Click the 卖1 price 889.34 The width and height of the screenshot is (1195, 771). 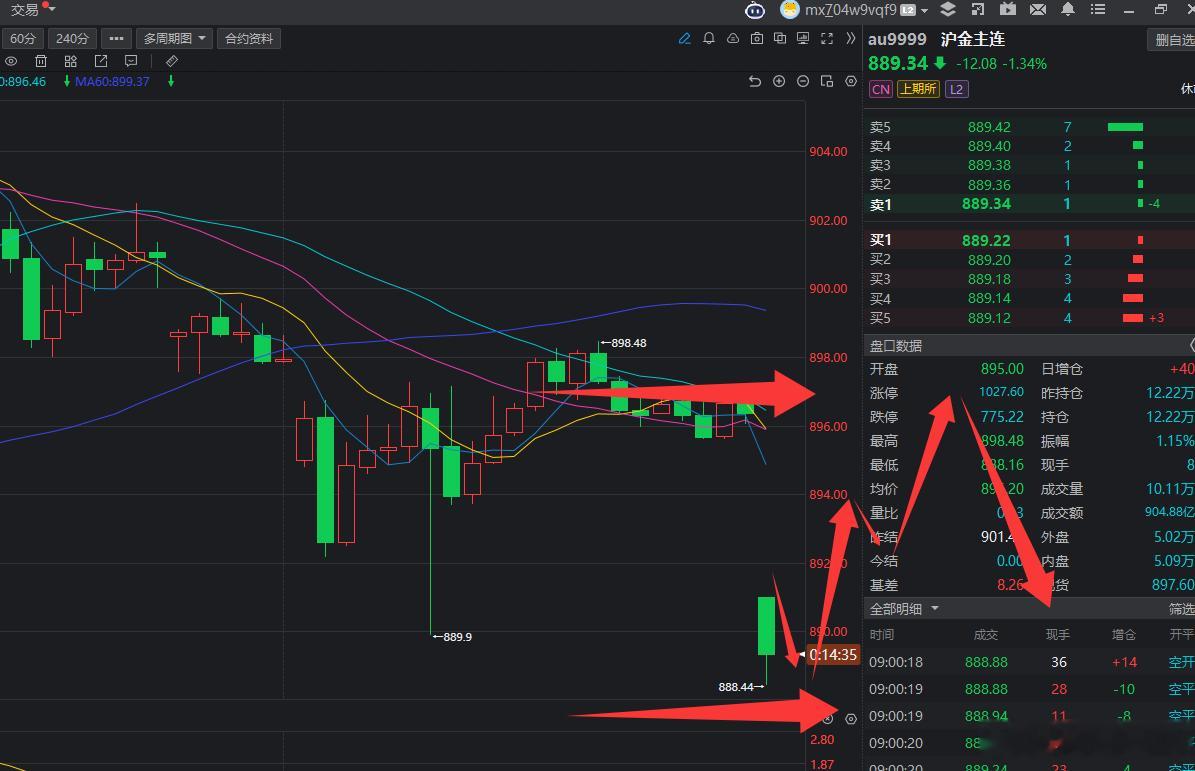click(985, 203)
